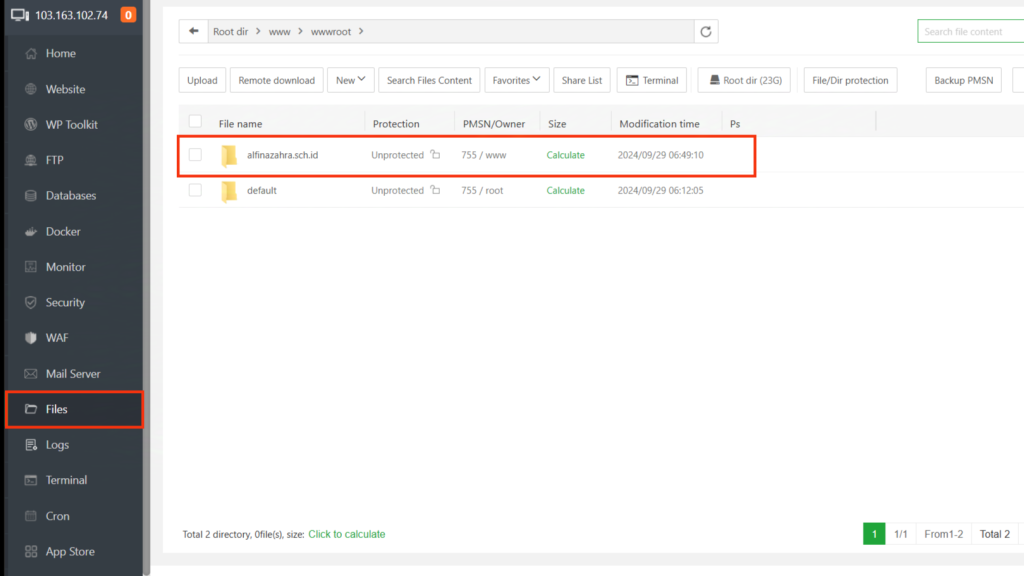Click lock icon for alfinazahra.sch.id protection

pyautogui.click(x=435, y=155)
